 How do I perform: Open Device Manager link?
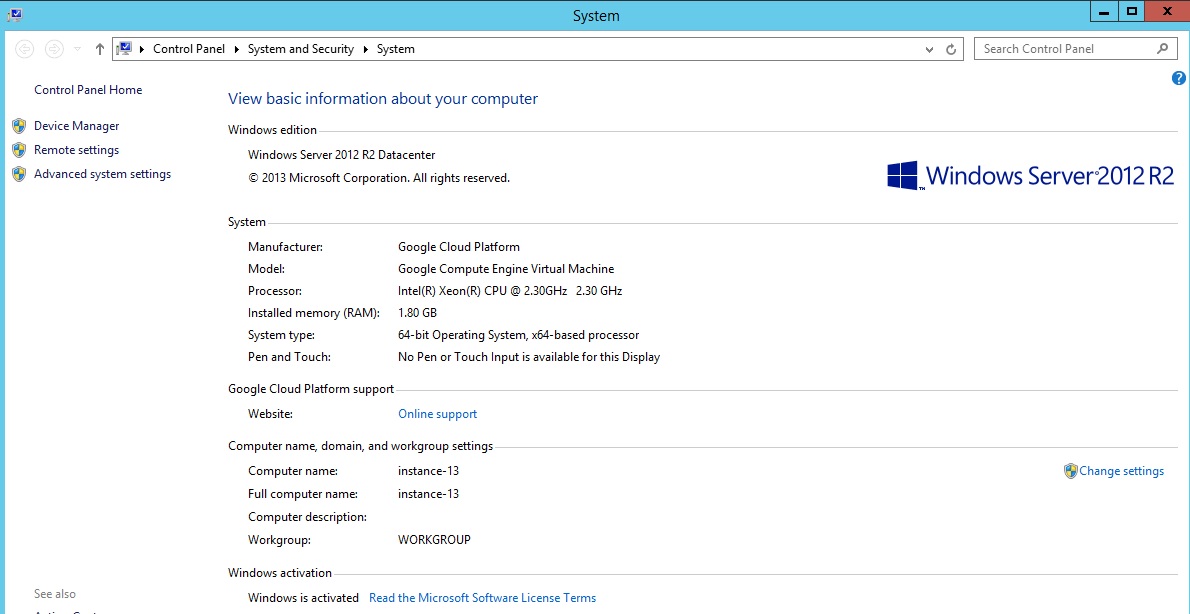click(x=77, y=126)
